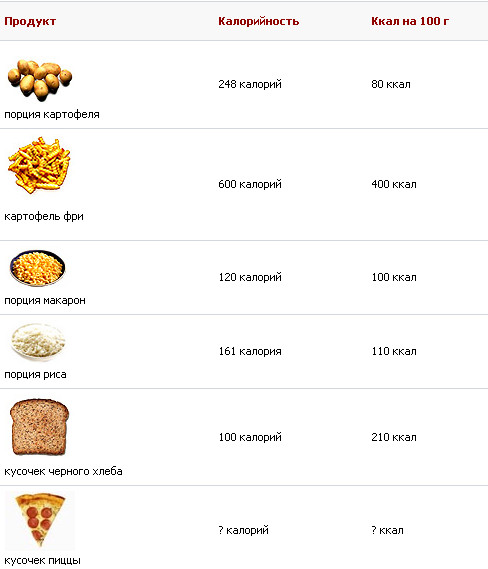Select the 210 ккал cell
Image resolution: width=488 pixels, height=569 pixels.
tap(394, 437)
